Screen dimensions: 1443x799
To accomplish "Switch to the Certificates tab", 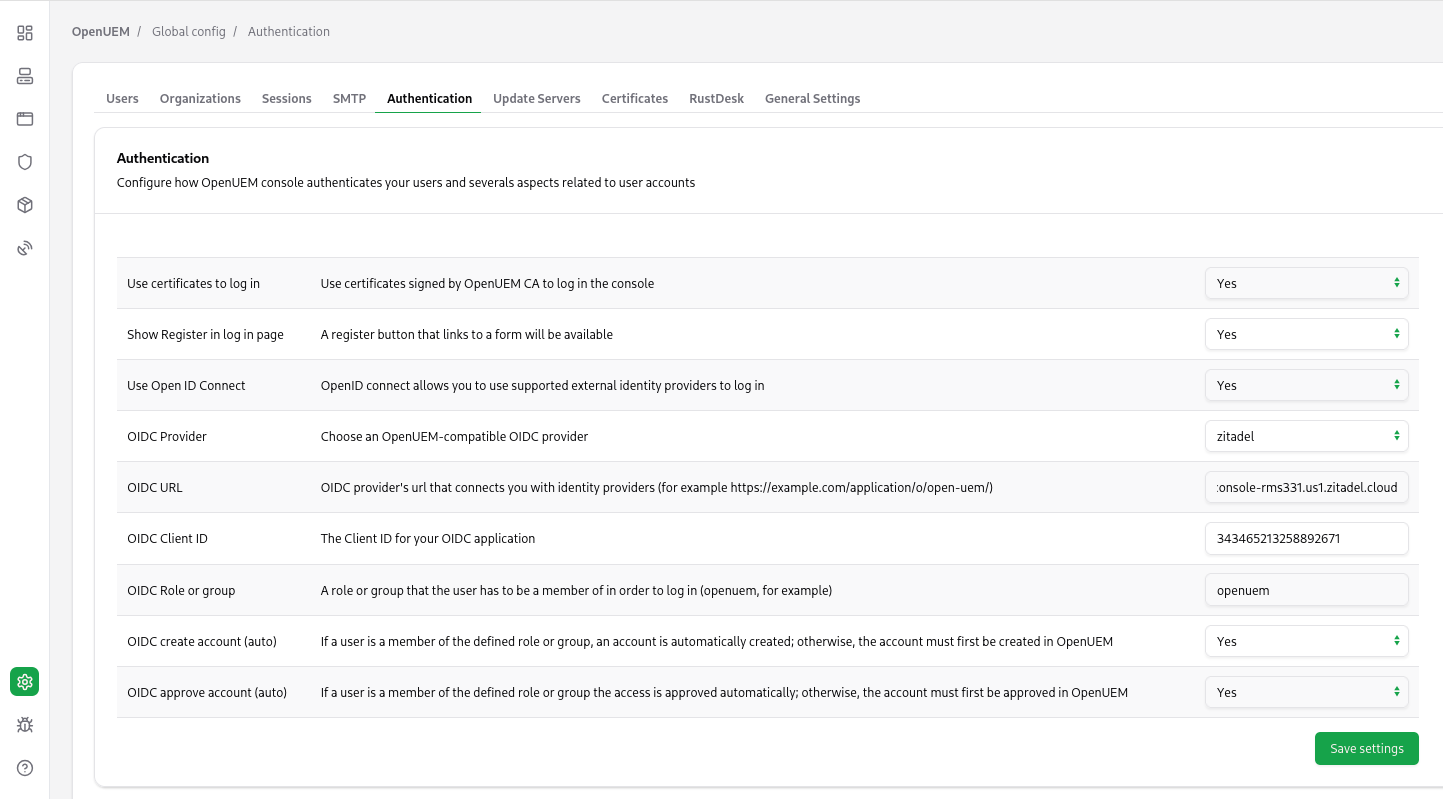I will [x=634, y=99].
